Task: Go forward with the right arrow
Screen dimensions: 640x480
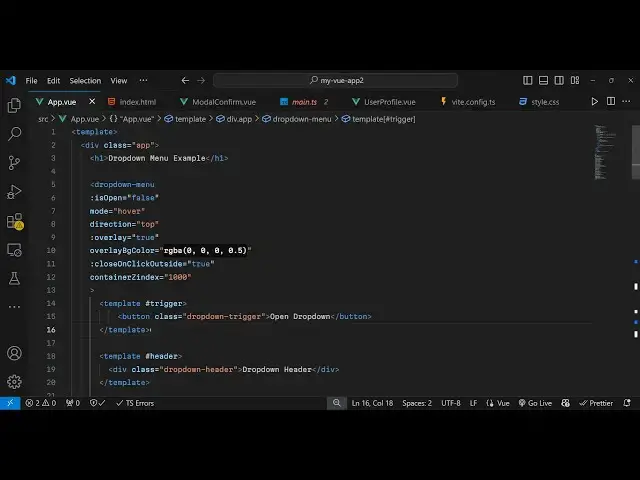Action: click(x=201, y=80)
